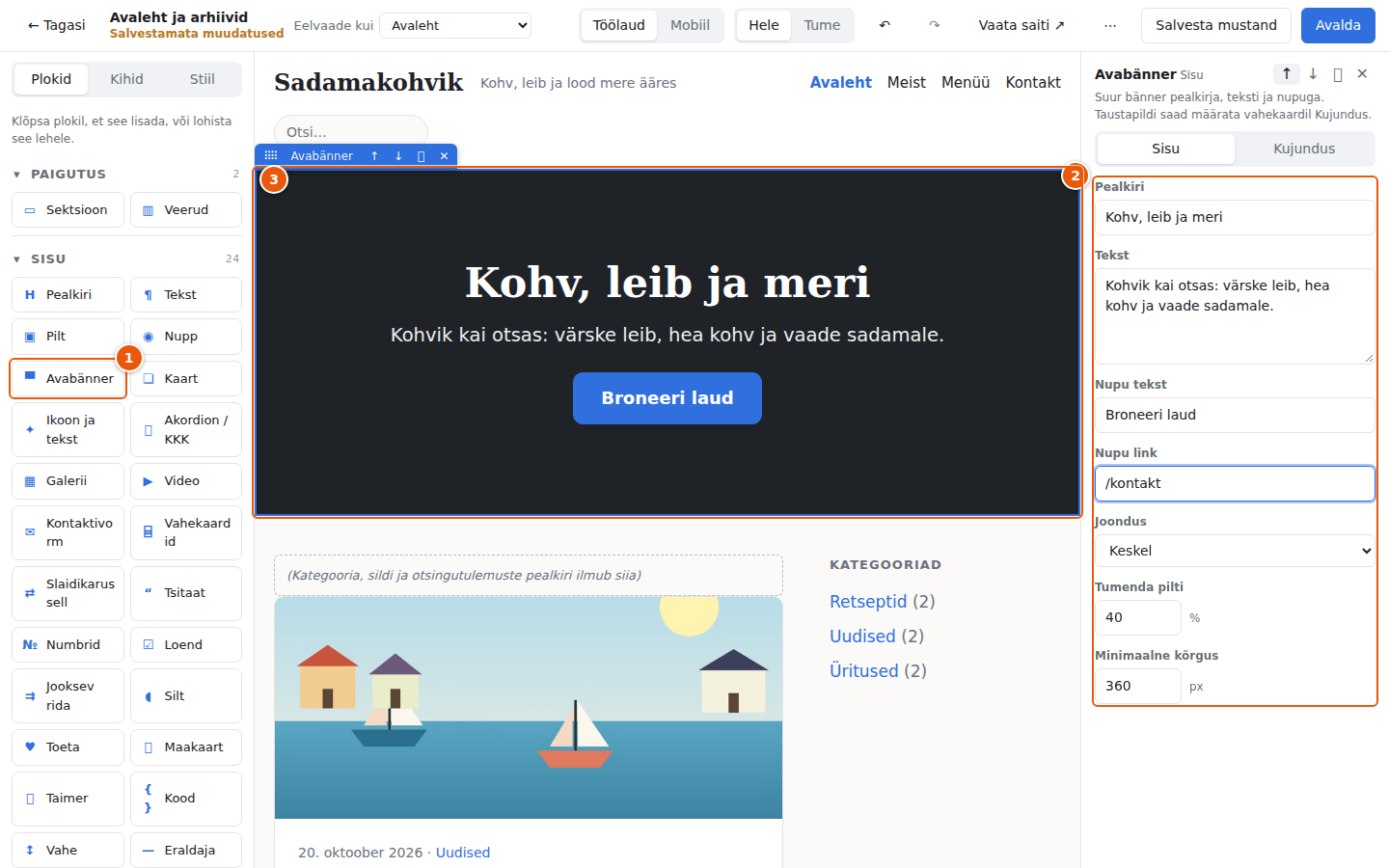Duplicate block via properties panel header icon
The image size is (1389, 868).
coord(1338,74)
